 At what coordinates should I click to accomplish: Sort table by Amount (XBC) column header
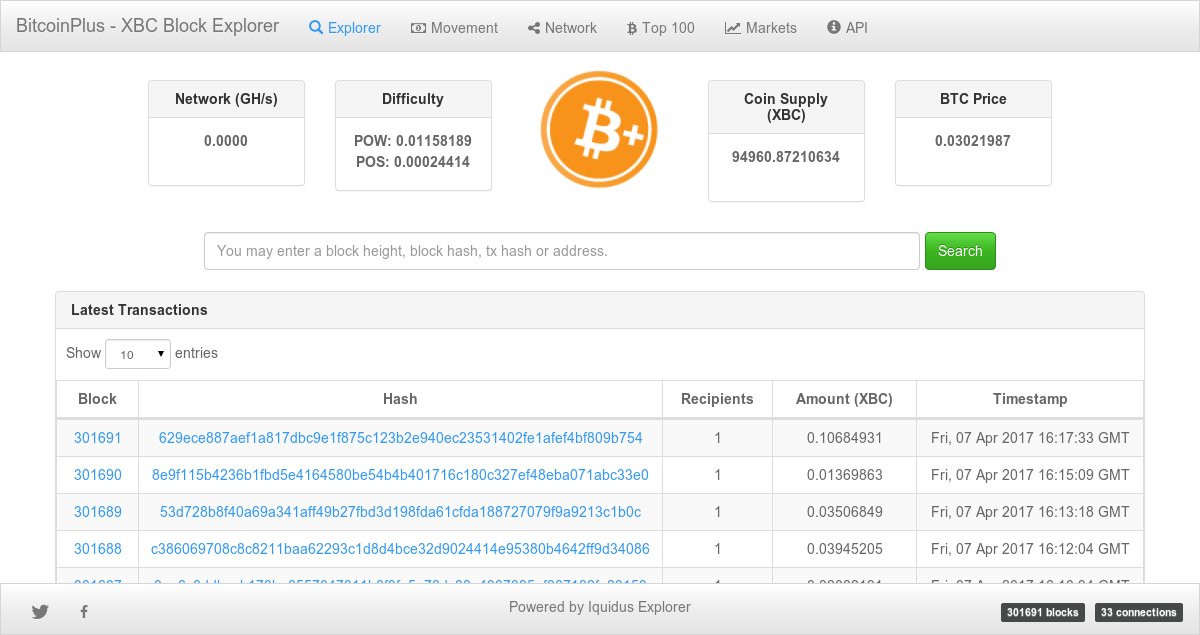point(844,399)
